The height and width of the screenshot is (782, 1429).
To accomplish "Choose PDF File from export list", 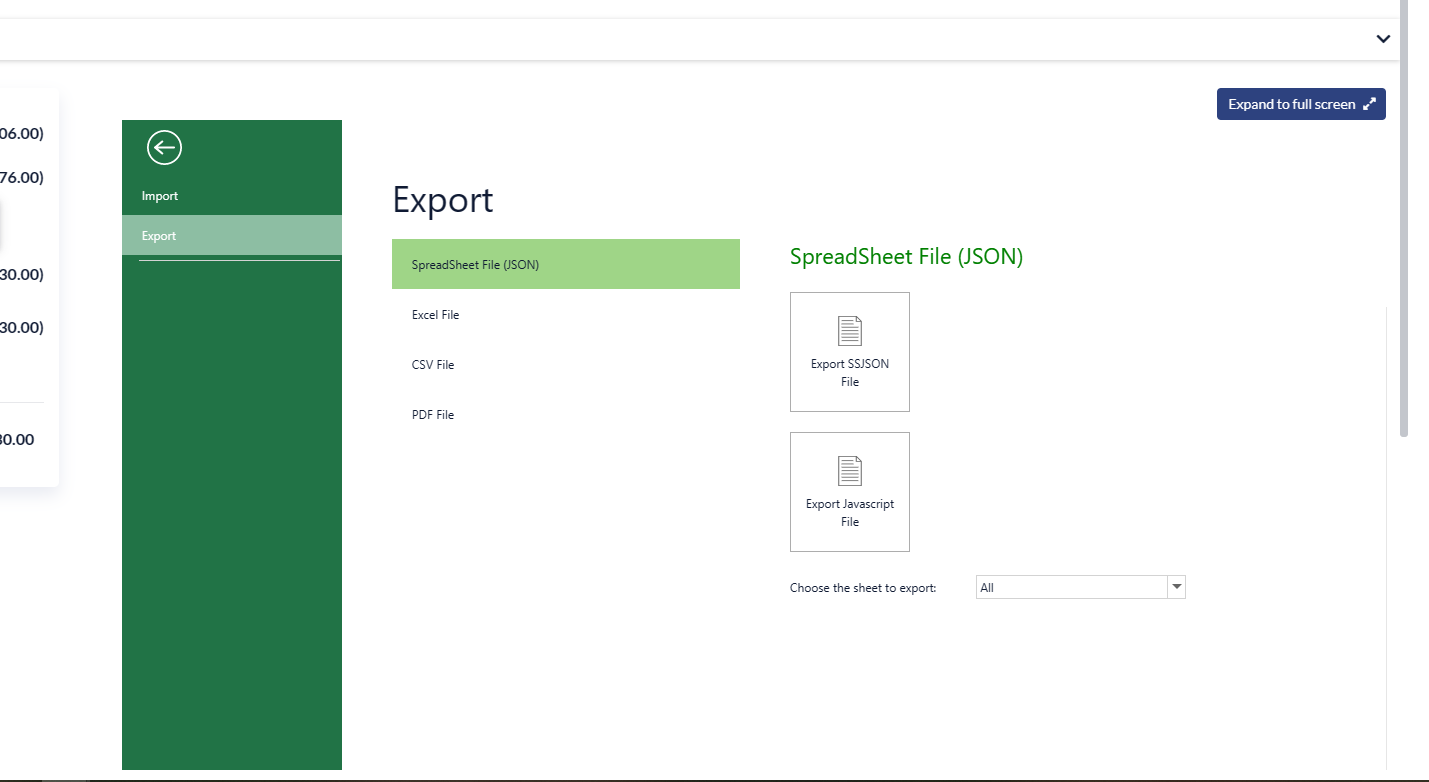I will 432,414.
